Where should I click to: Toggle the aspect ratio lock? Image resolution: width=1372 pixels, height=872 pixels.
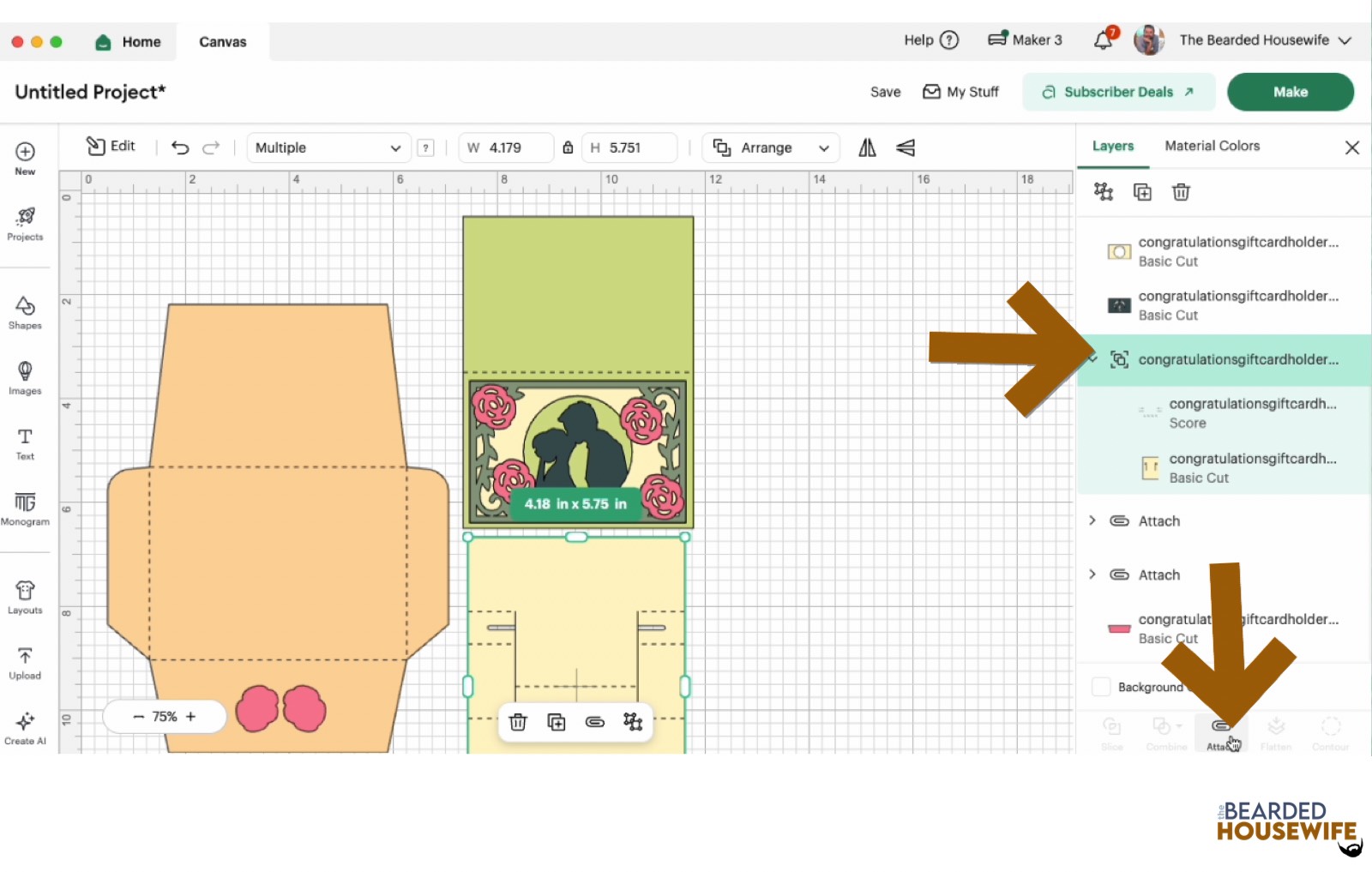(x=568, y=147)
